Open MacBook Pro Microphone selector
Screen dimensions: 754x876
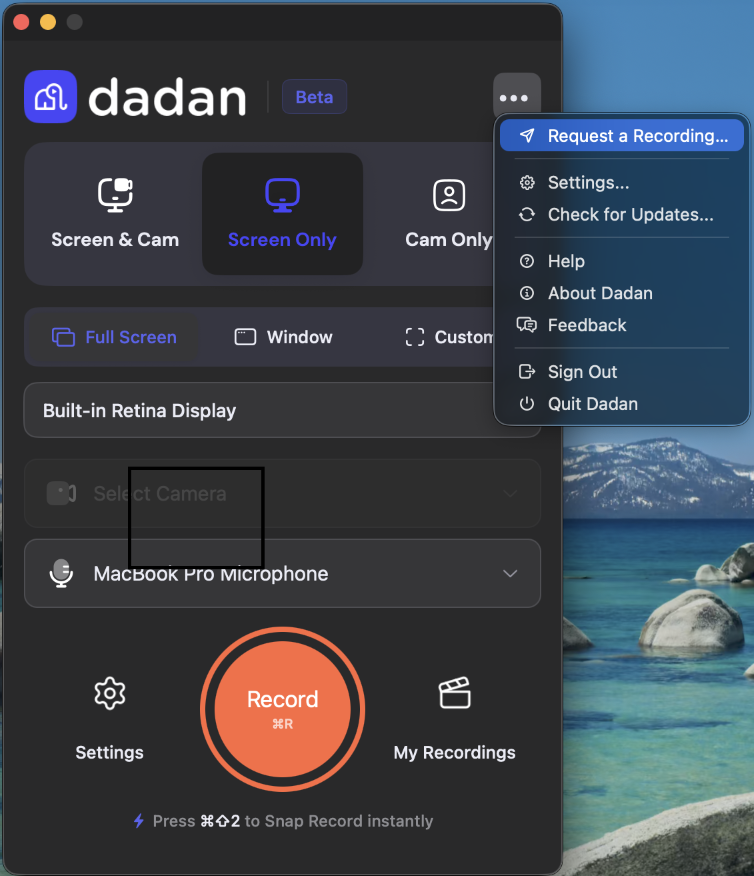[282, 573]
